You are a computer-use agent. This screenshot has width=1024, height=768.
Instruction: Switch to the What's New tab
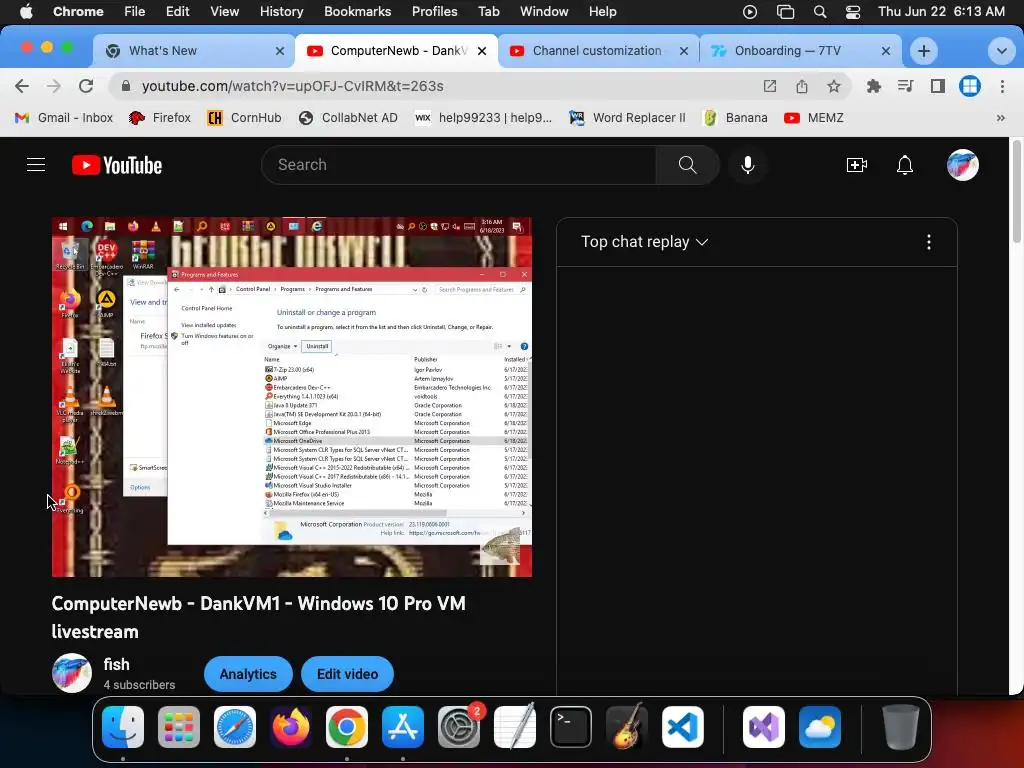click(x=195, y=51)
